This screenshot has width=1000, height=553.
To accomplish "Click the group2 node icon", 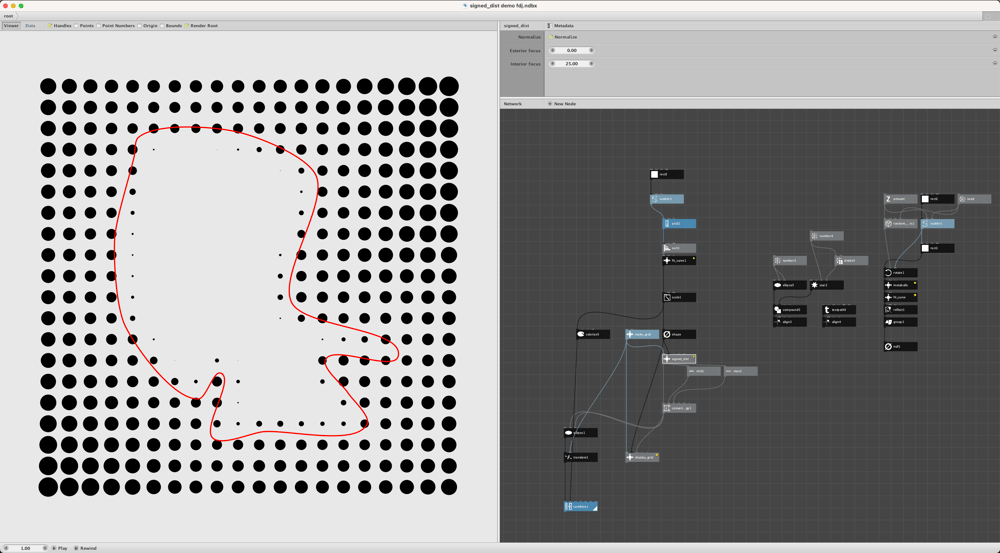I will [888, 322].
